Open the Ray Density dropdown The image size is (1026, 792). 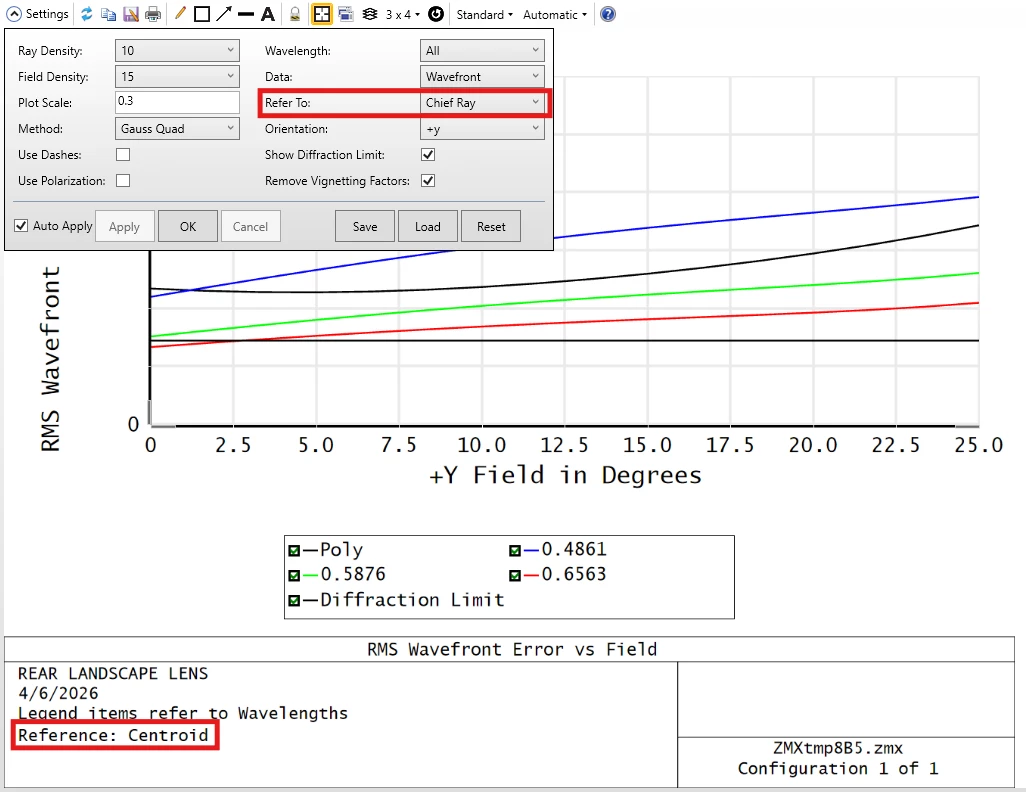click(x=177, y=50)
